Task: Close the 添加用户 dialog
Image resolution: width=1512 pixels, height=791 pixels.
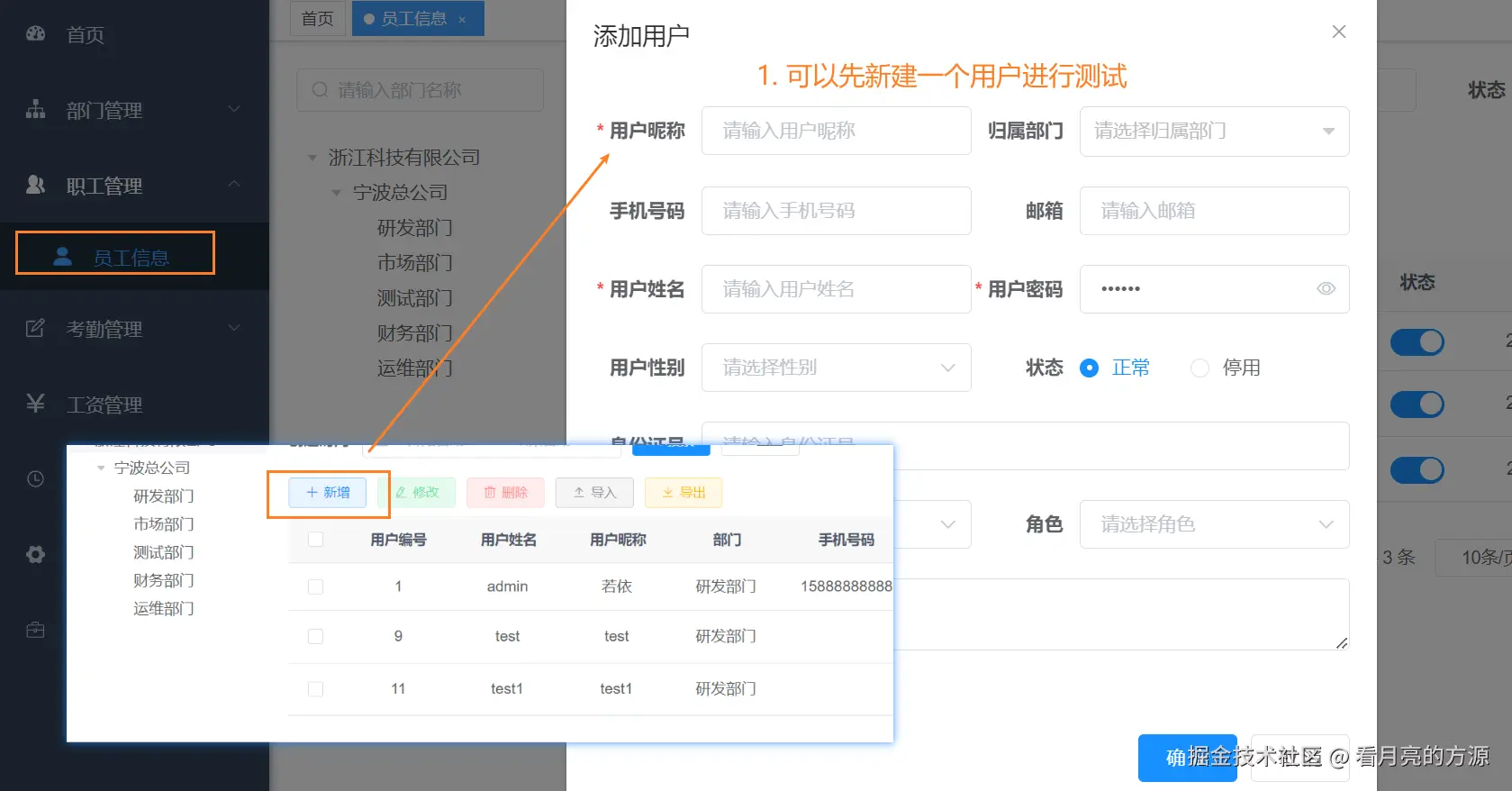Action: coord(1339,32)
